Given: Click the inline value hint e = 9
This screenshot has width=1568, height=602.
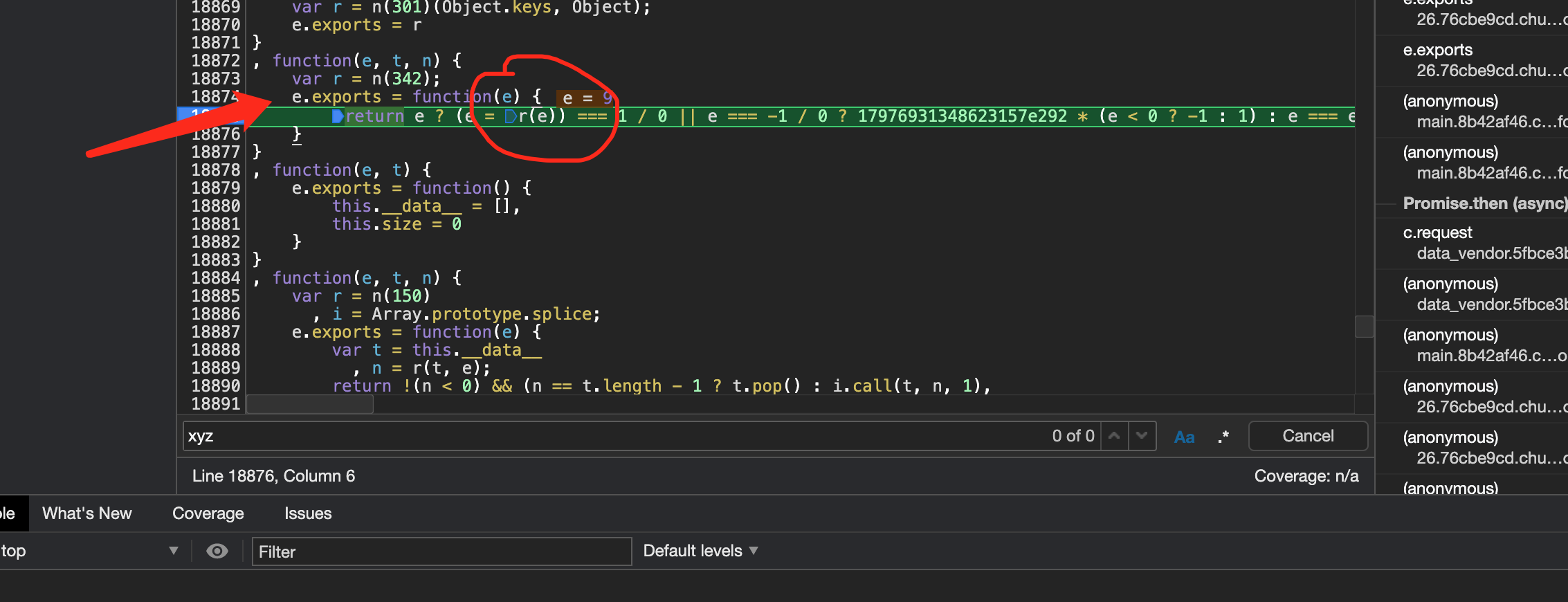Looking at the screenshot, I should [x=586, y=98].
